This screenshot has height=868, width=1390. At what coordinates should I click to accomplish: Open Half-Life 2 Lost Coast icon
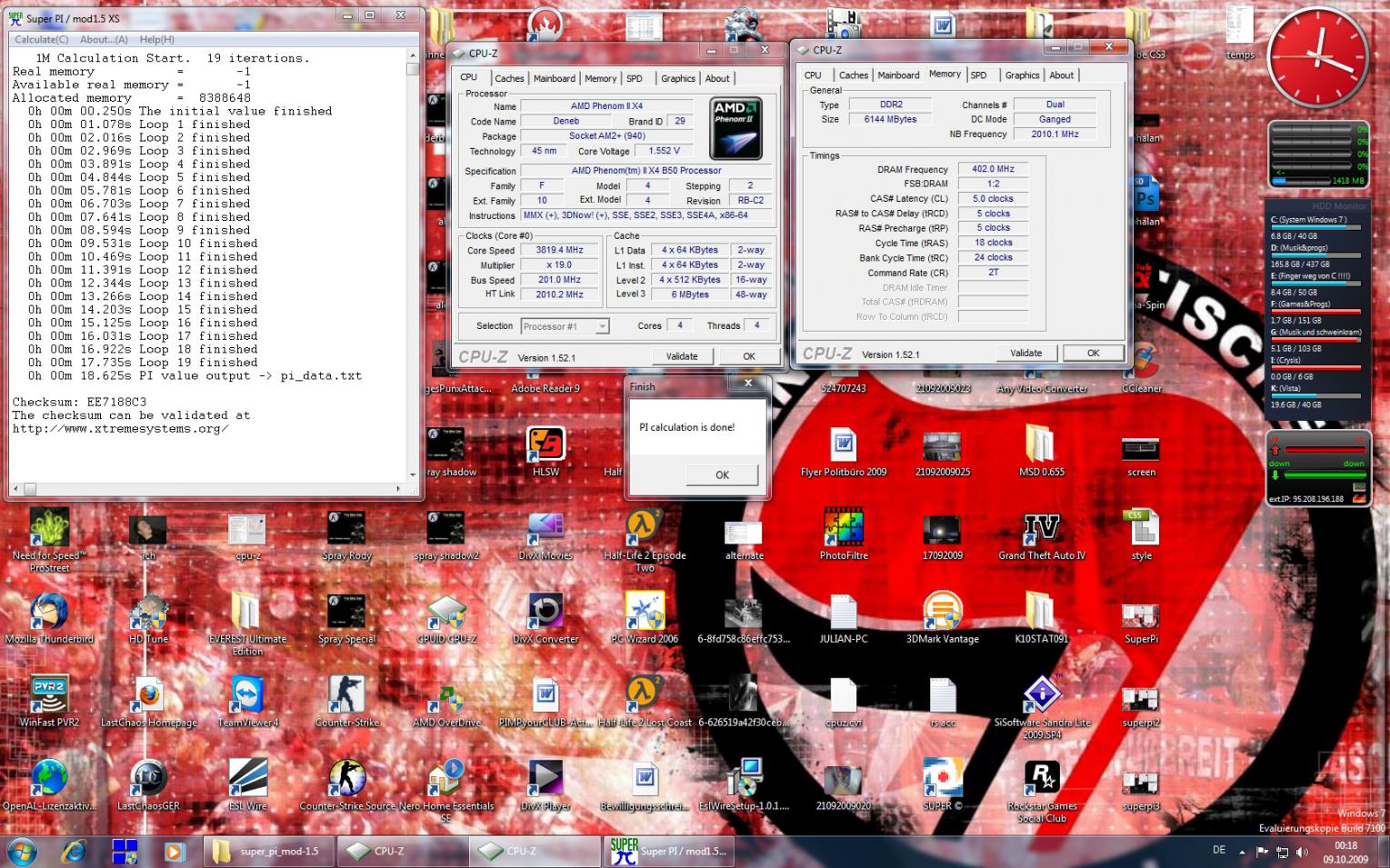click(x=645, y=700)
